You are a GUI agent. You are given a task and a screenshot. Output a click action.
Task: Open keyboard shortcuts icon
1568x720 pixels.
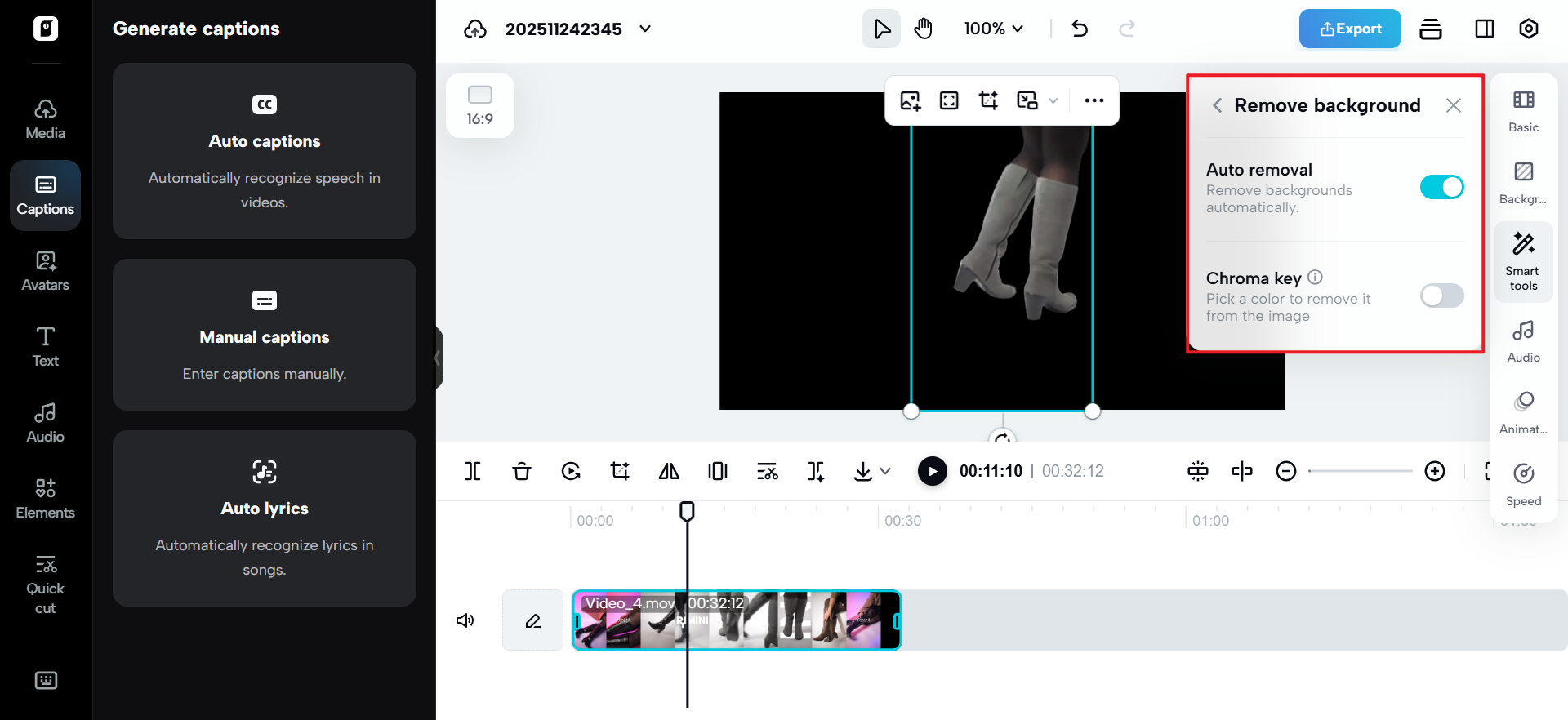click(x=46, y=680)
